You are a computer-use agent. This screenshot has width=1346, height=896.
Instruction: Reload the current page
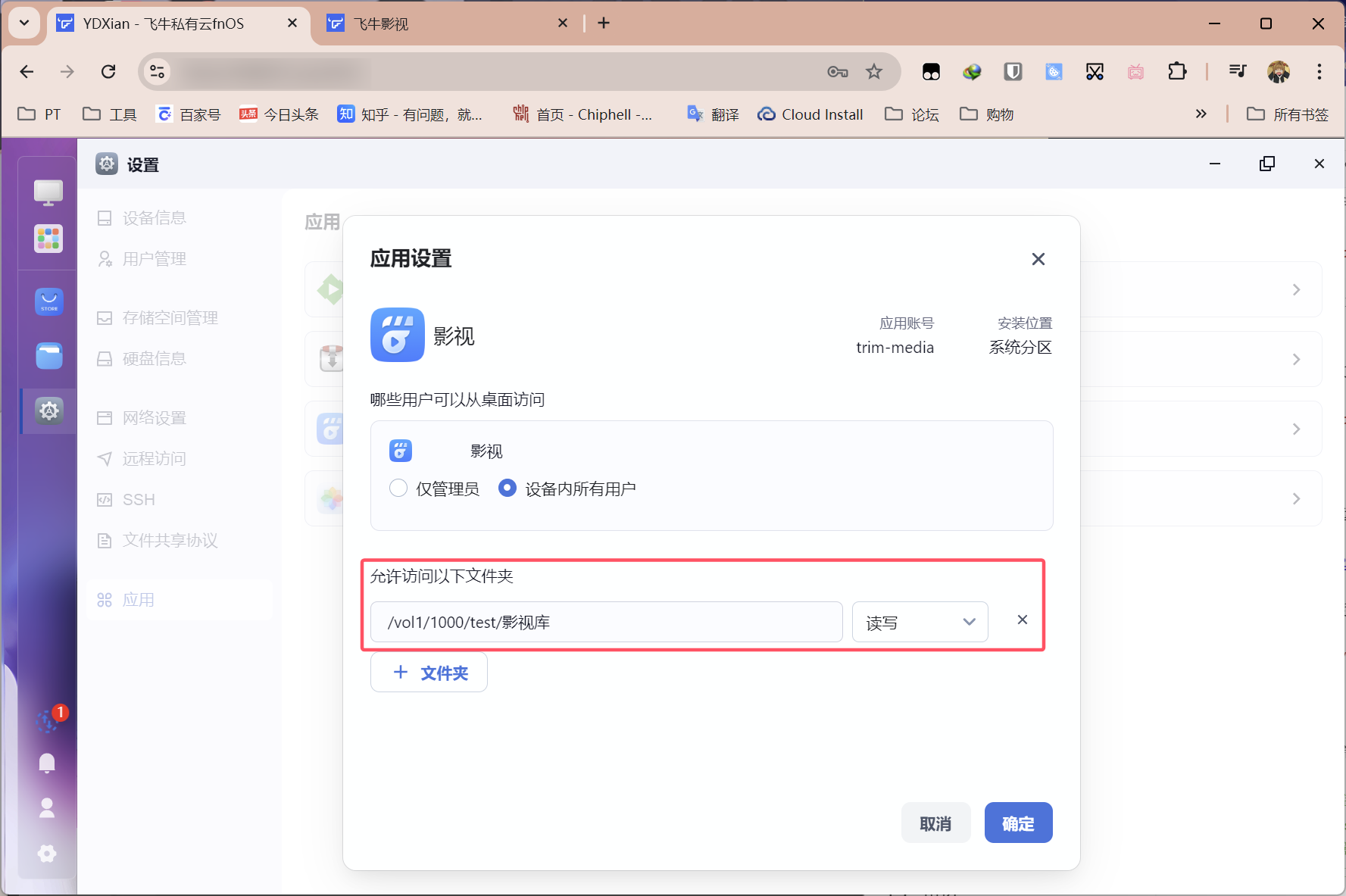pos(108,71)
